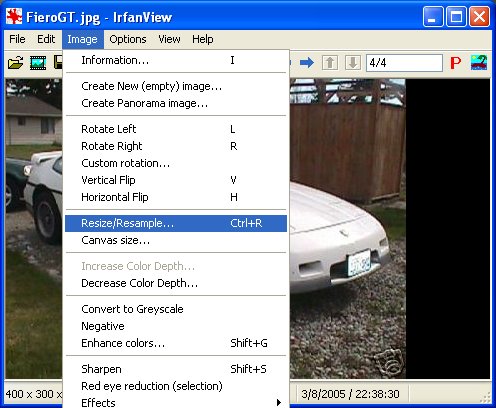Click the red P toolbar icon

coord(455,63)
